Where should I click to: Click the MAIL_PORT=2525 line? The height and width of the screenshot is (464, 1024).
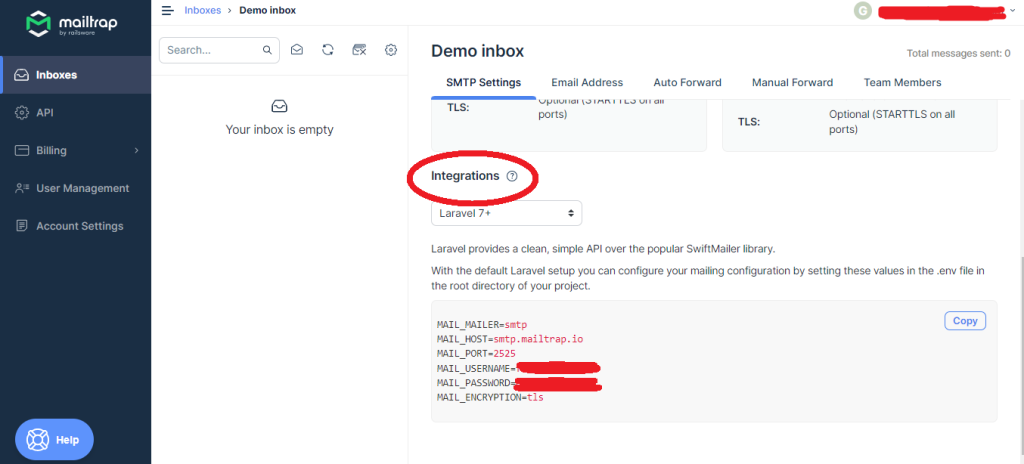tap(476, 354)
